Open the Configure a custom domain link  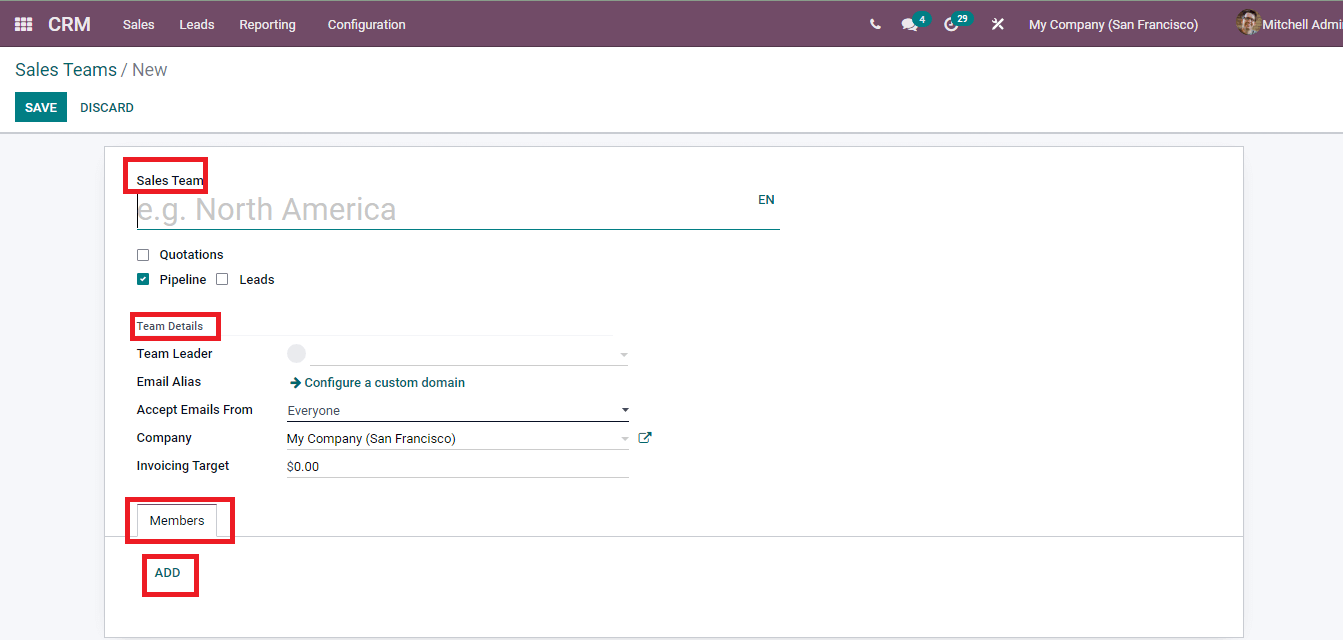pos(378,383)
